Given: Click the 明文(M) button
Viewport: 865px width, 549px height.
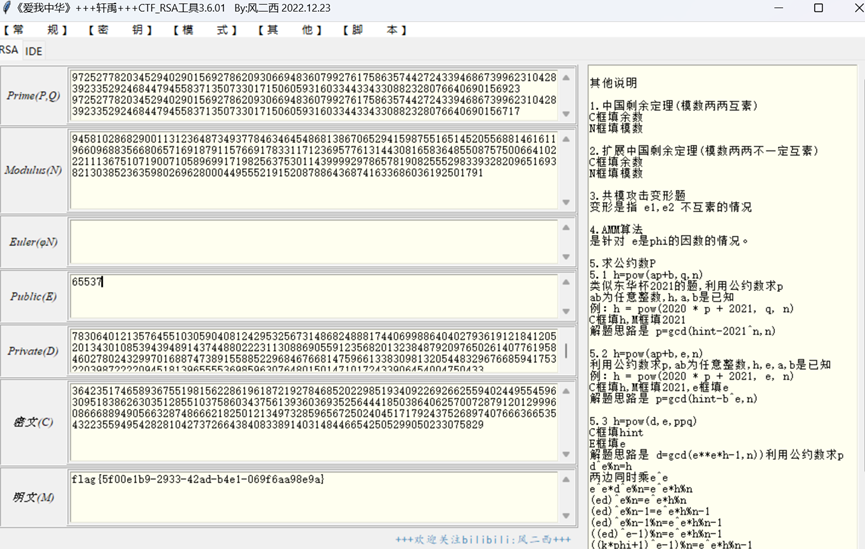Looking at the screenshot, I should click(34, 497).
